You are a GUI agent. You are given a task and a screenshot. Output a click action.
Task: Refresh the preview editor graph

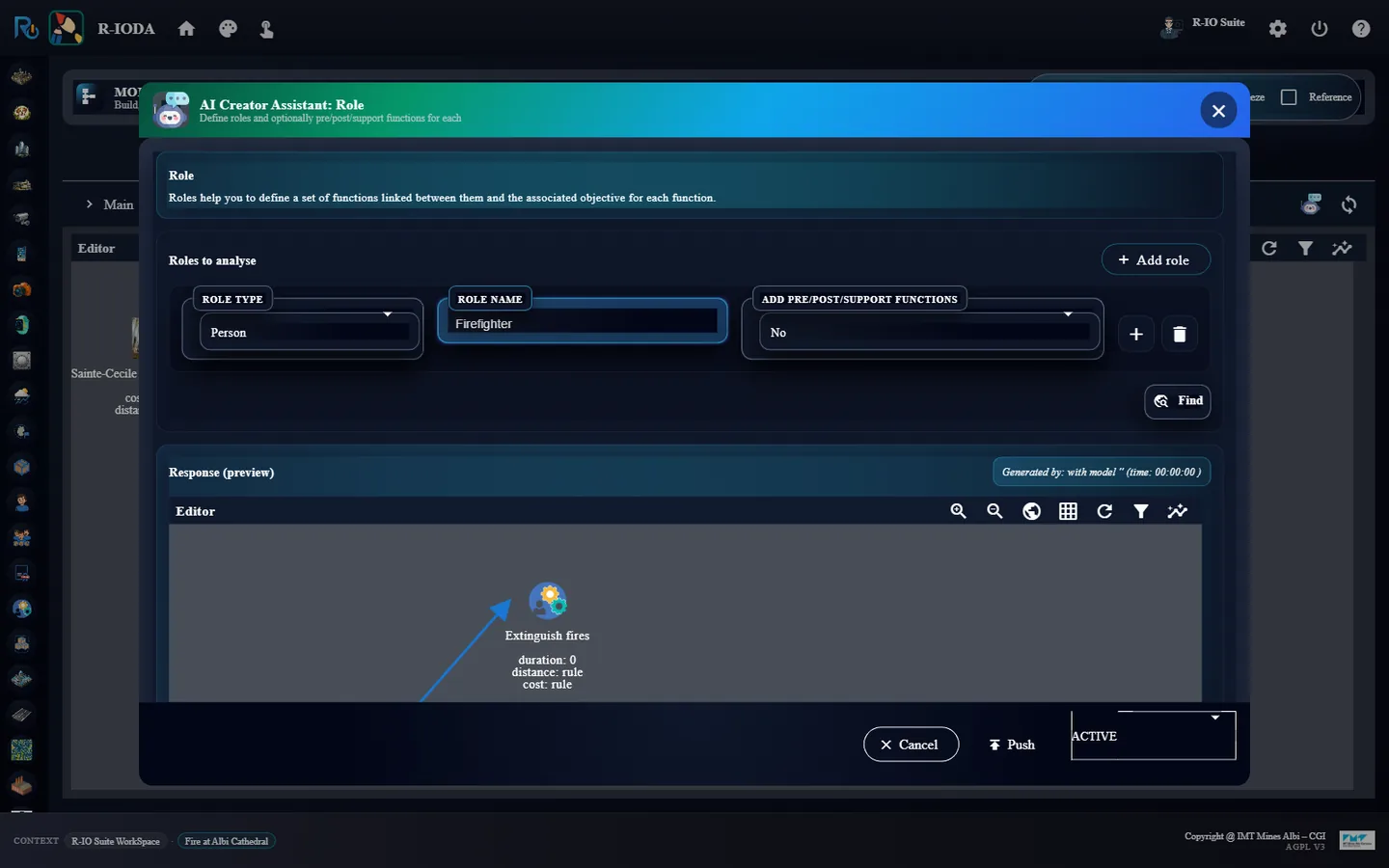point(1104,511)
